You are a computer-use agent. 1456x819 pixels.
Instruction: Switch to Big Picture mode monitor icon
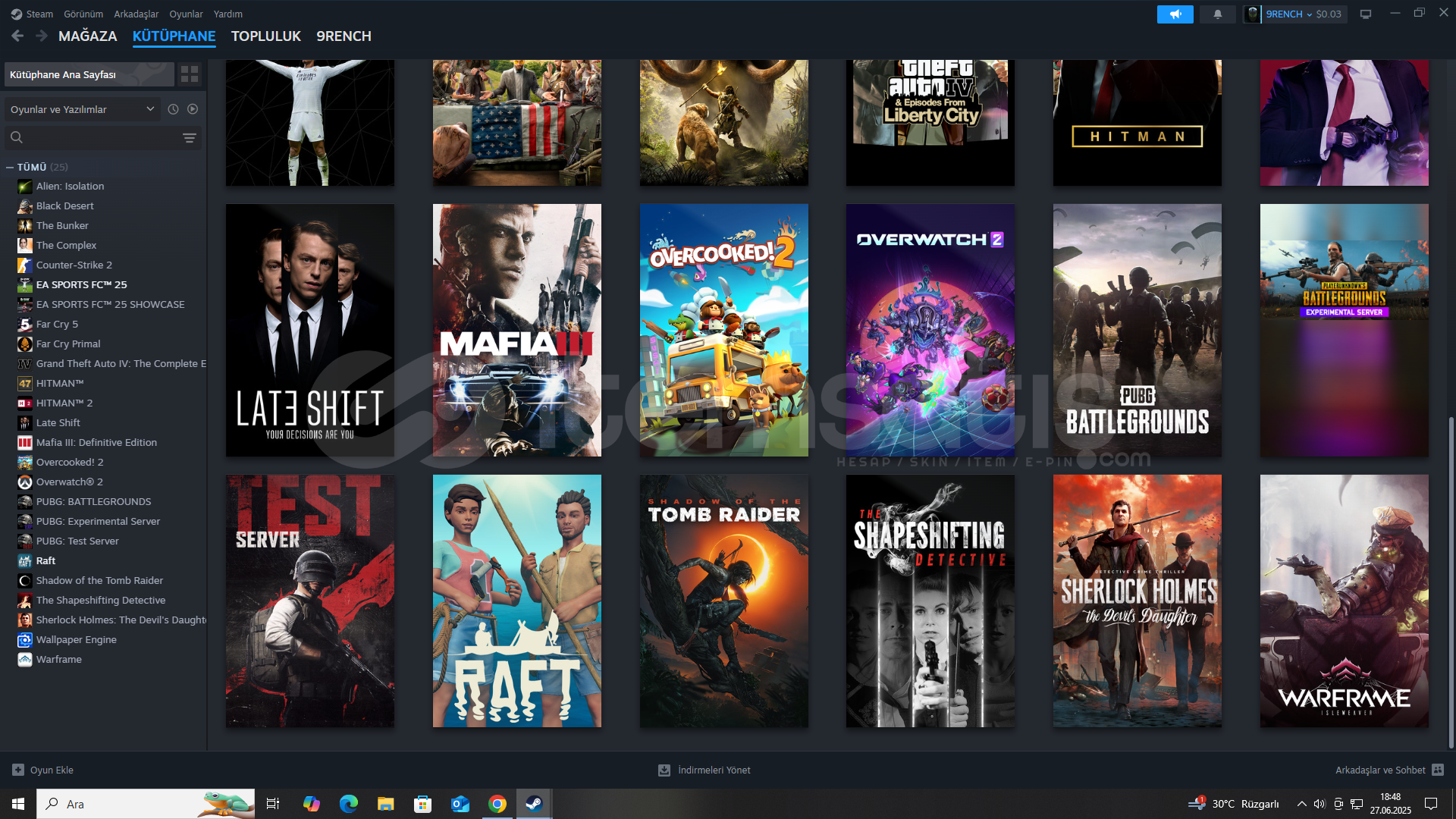[x=1366, y=14]
